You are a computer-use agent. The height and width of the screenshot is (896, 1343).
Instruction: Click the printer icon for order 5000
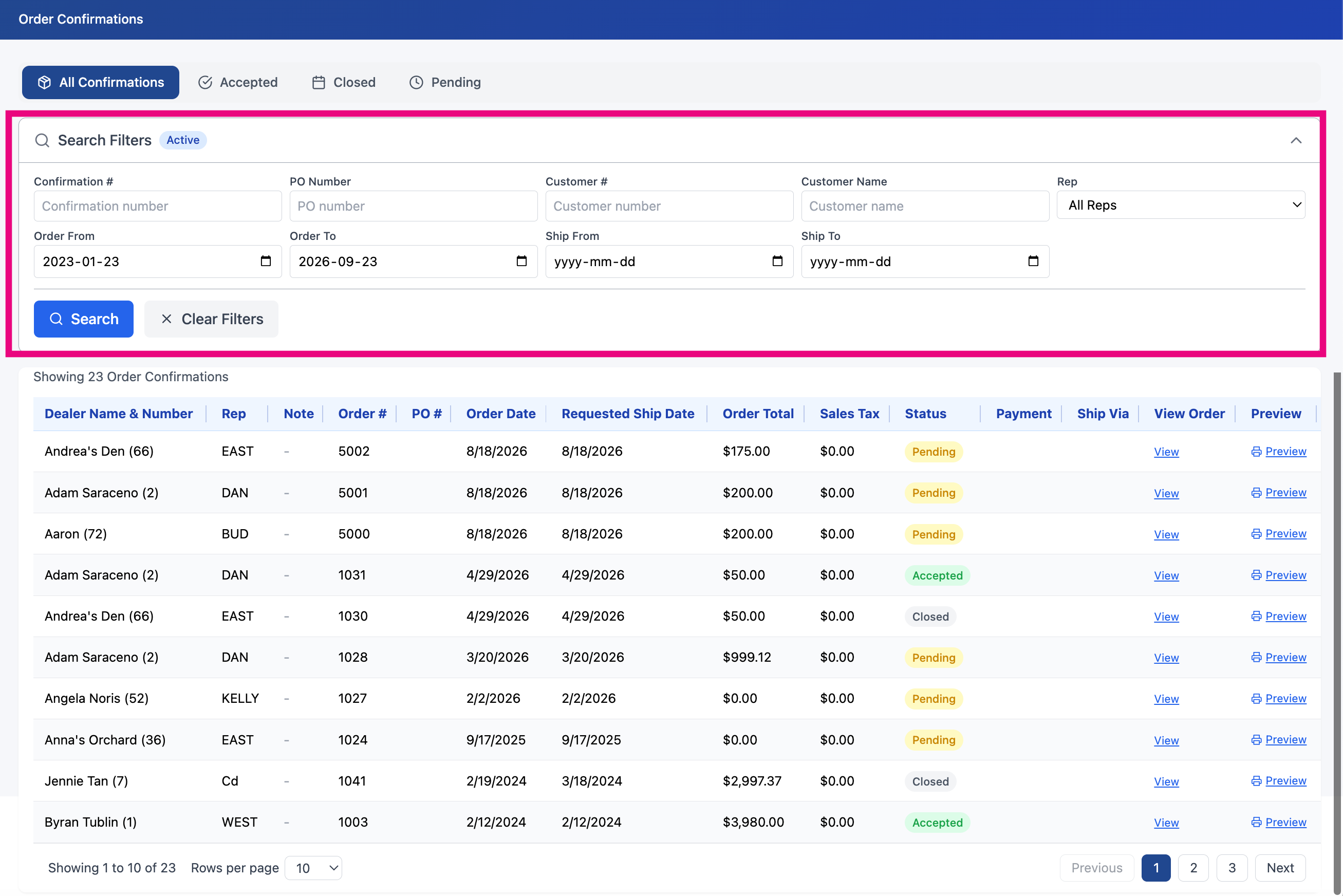pyautogui.click(x=1256, y=534)
